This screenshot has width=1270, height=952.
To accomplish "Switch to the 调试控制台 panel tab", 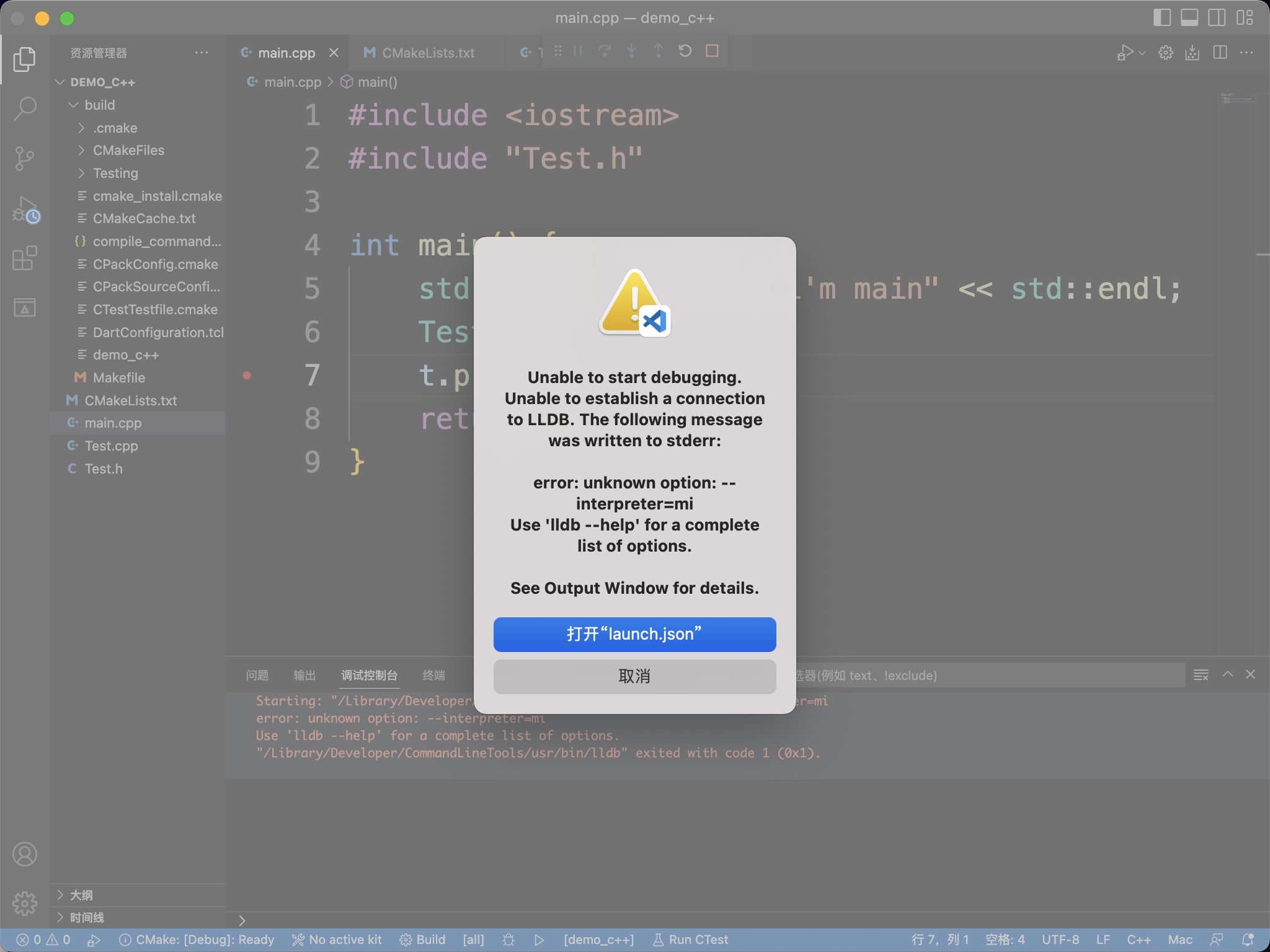I will (370, 675).
